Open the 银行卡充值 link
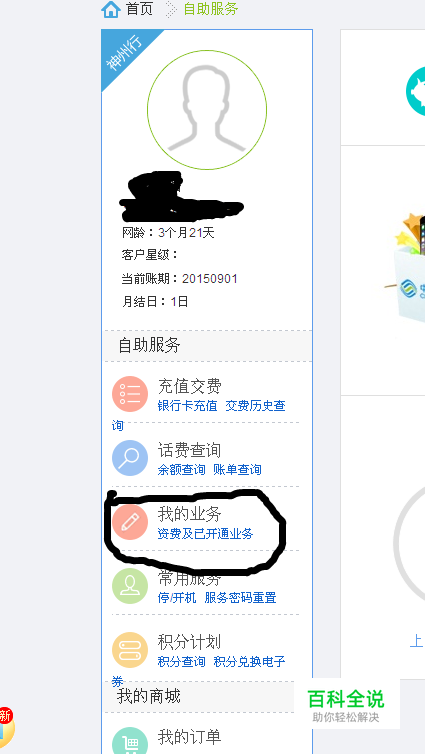The width and height of the screenshot is (425, 754). 188,406
